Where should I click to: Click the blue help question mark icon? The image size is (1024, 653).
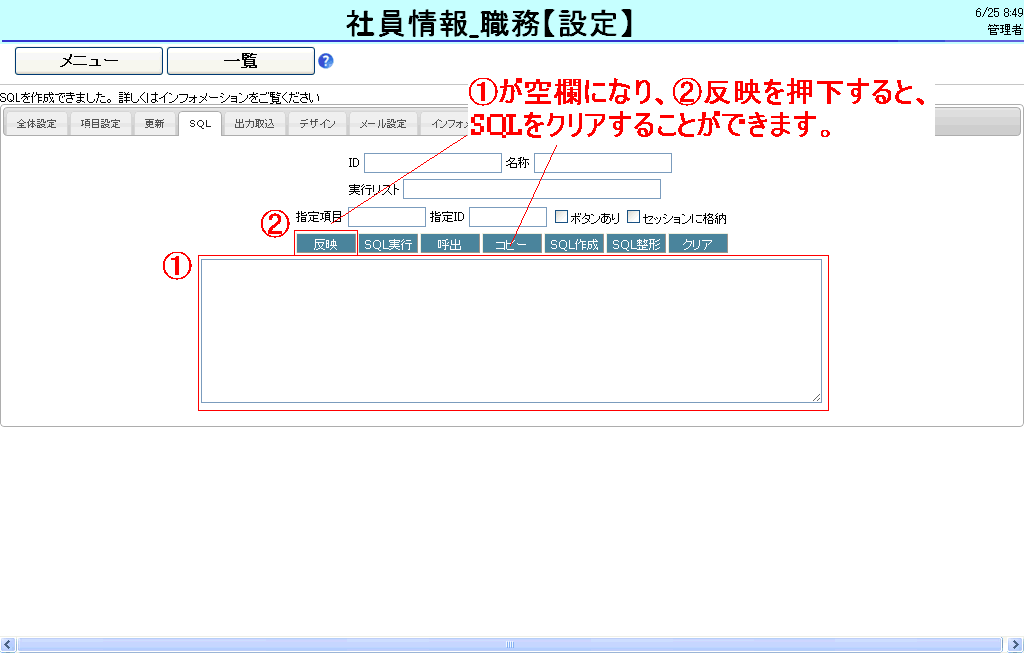pos(325,61)
